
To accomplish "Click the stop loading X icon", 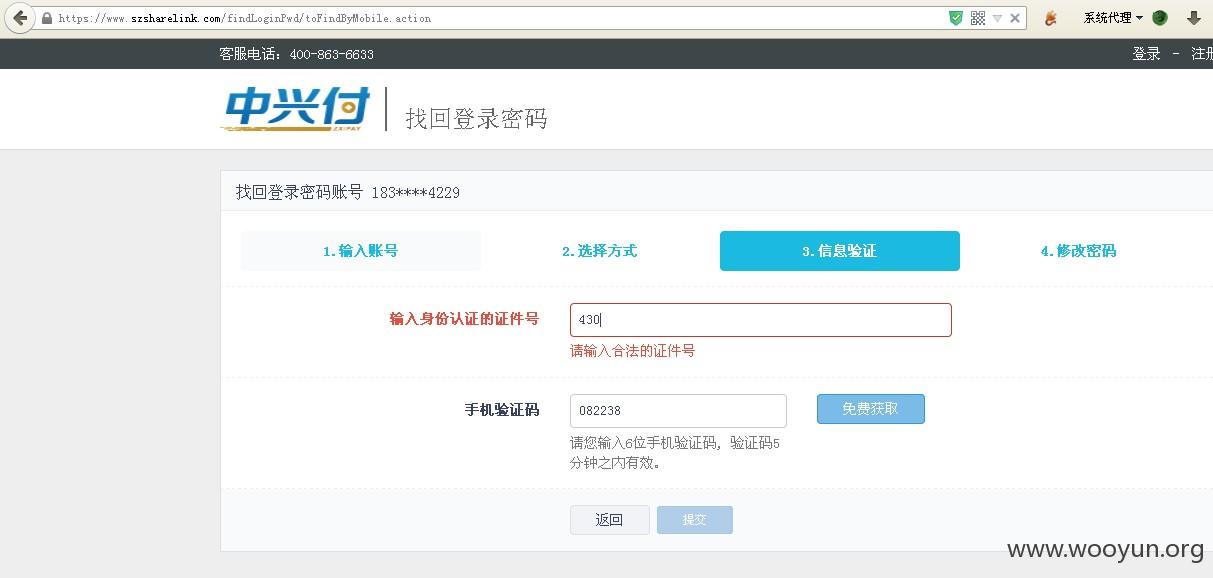I will point(1015,18).
